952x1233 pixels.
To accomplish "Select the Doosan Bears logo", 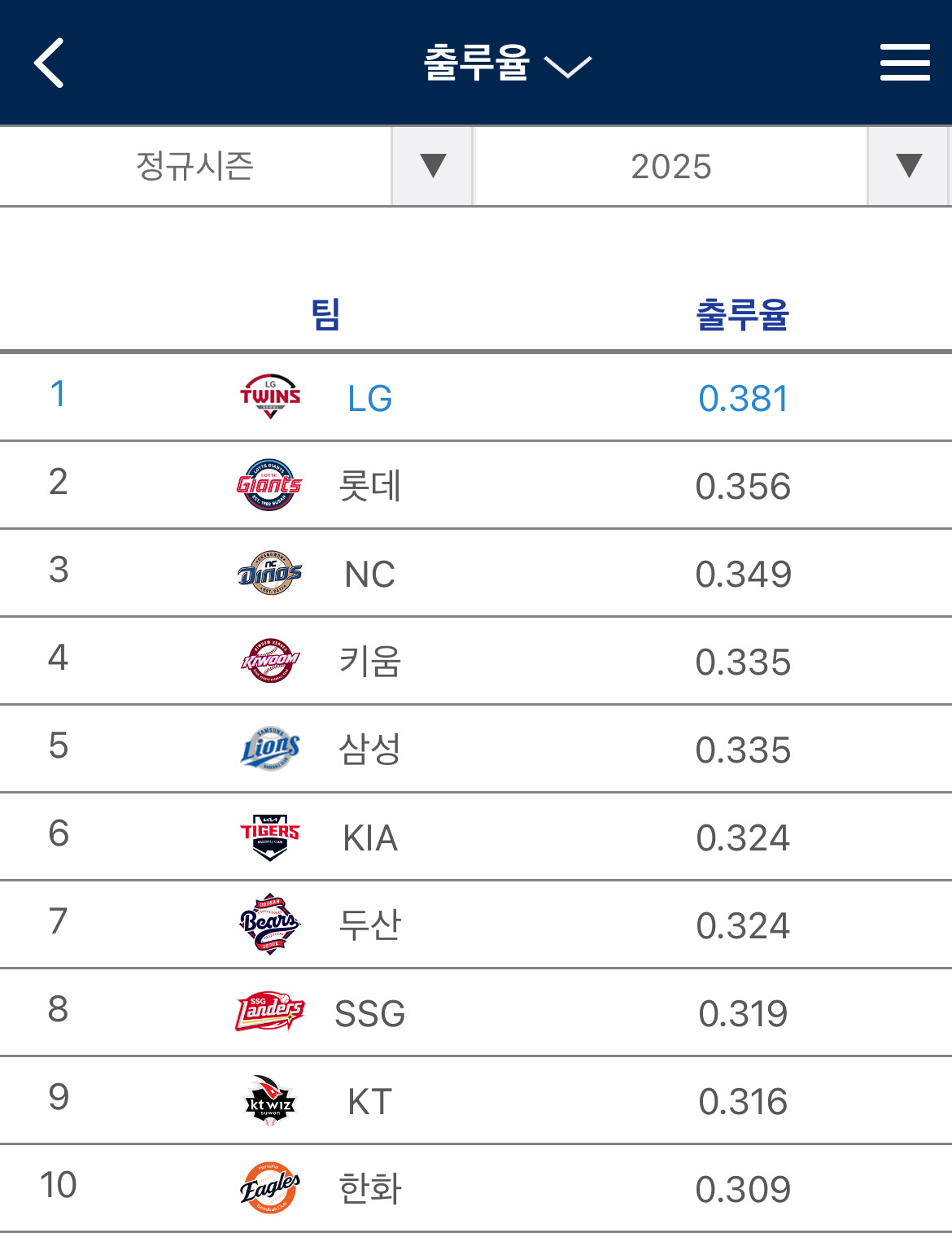I will click(270, 925).
